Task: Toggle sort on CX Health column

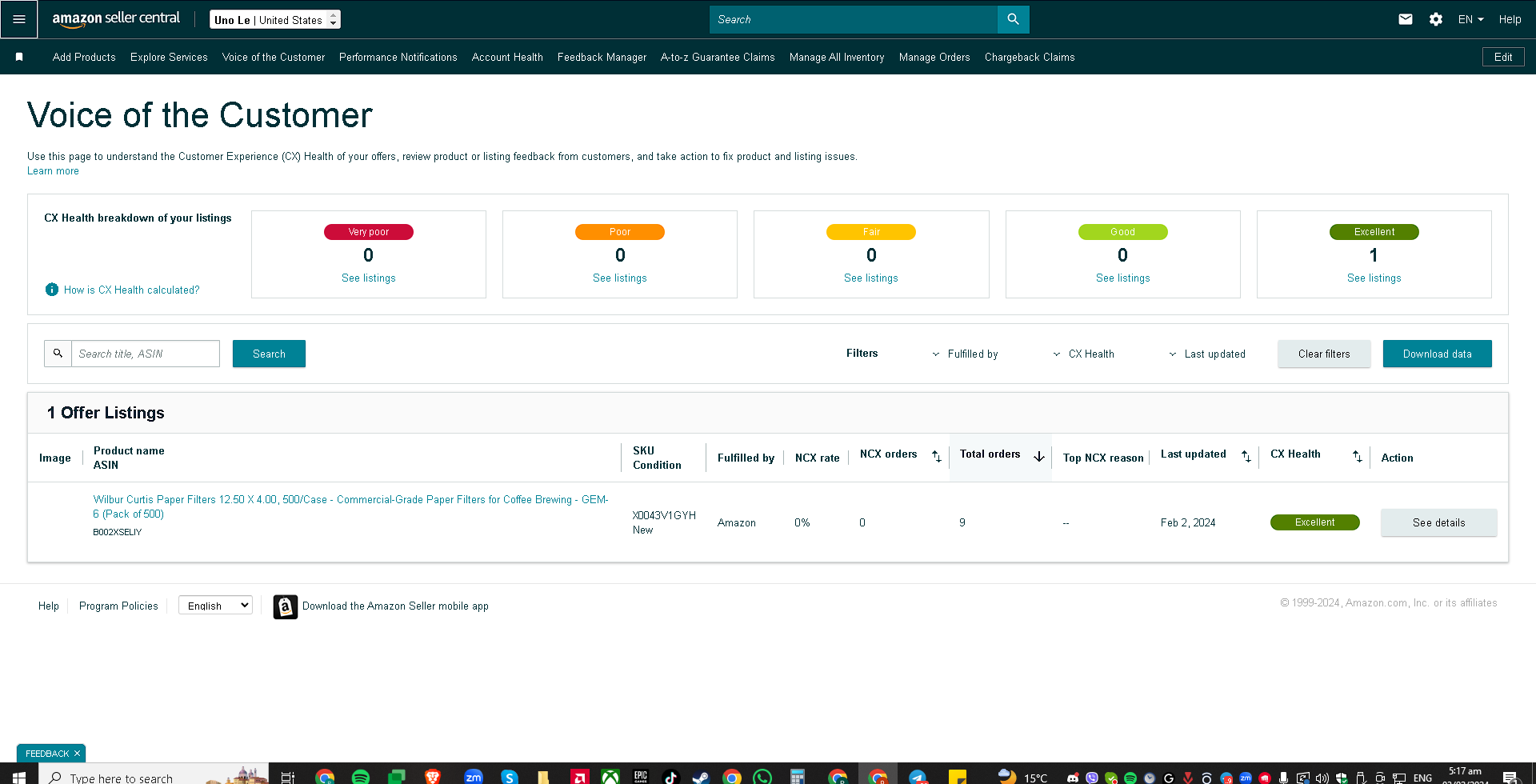Action: click(x=1358, y=456)
